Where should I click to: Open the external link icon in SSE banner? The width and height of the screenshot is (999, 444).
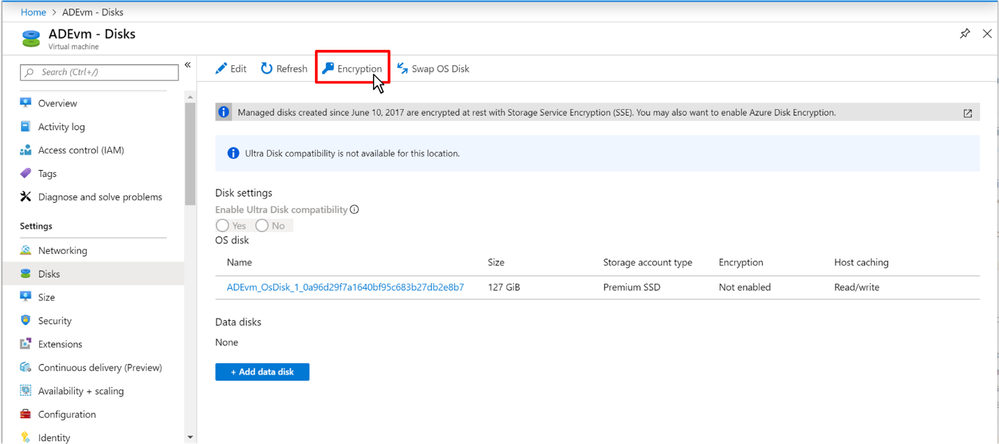pos(967,113)
